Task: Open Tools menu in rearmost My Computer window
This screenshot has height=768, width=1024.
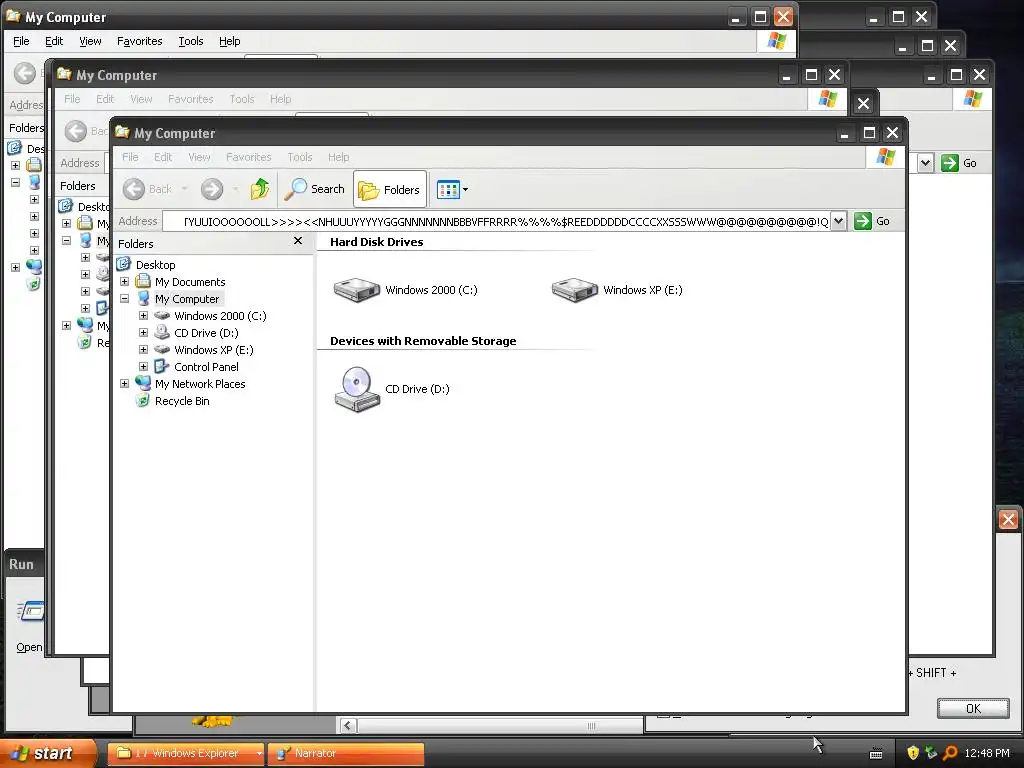Action: click(x=191, y=41)
